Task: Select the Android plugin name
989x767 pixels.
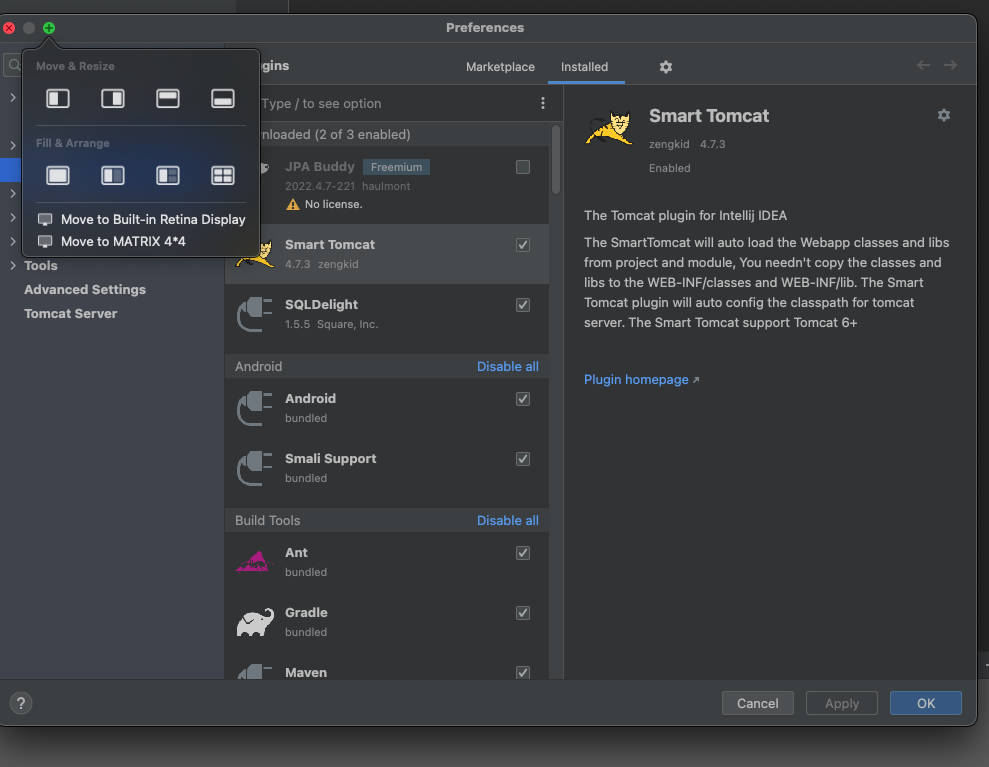Action: 310,399
